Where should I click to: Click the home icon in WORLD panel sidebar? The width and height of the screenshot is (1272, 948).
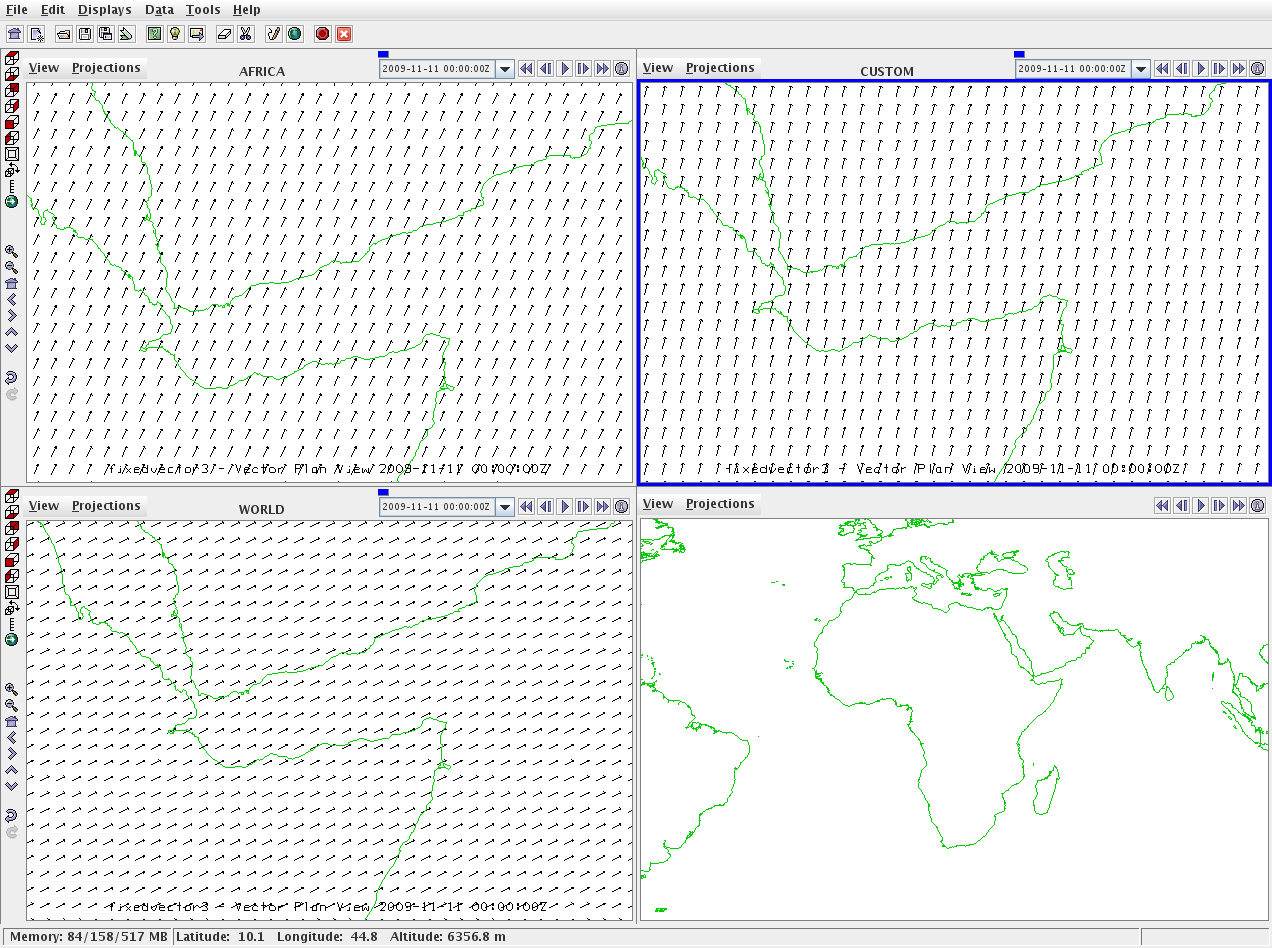[x=11, y=721]
